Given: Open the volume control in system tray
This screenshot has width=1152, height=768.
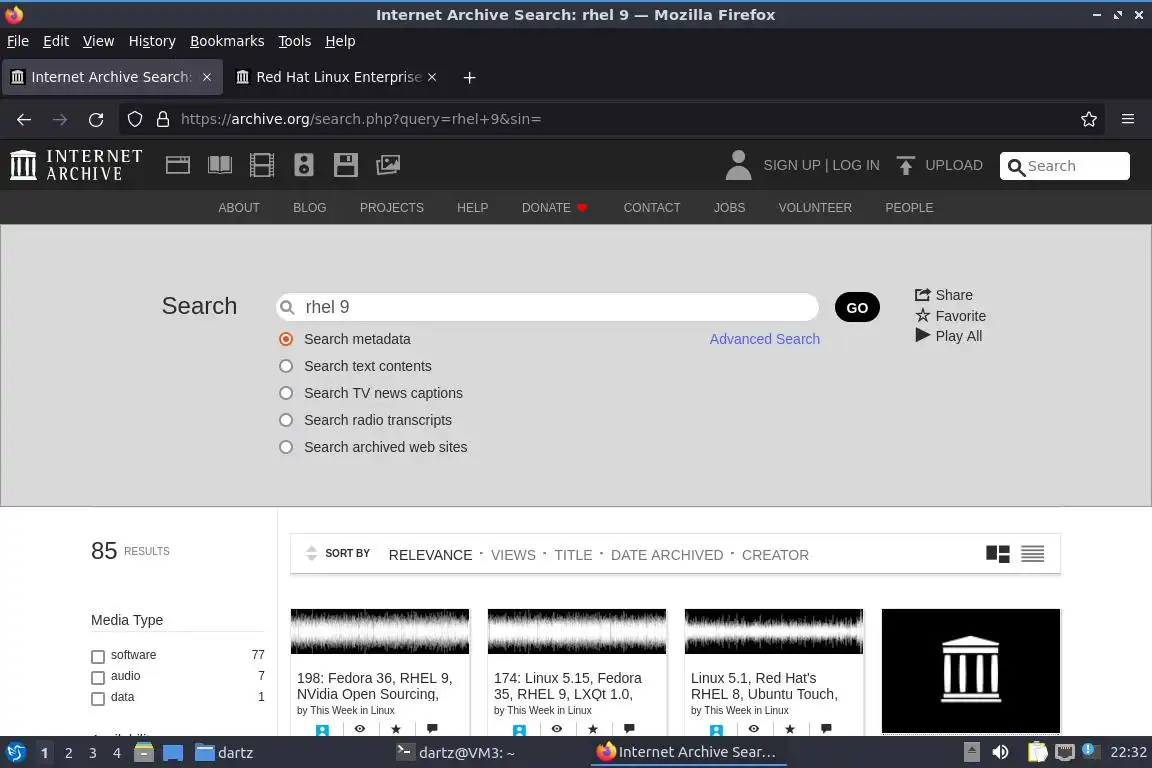Looking at the screenshot, I should click(1000, 752).
